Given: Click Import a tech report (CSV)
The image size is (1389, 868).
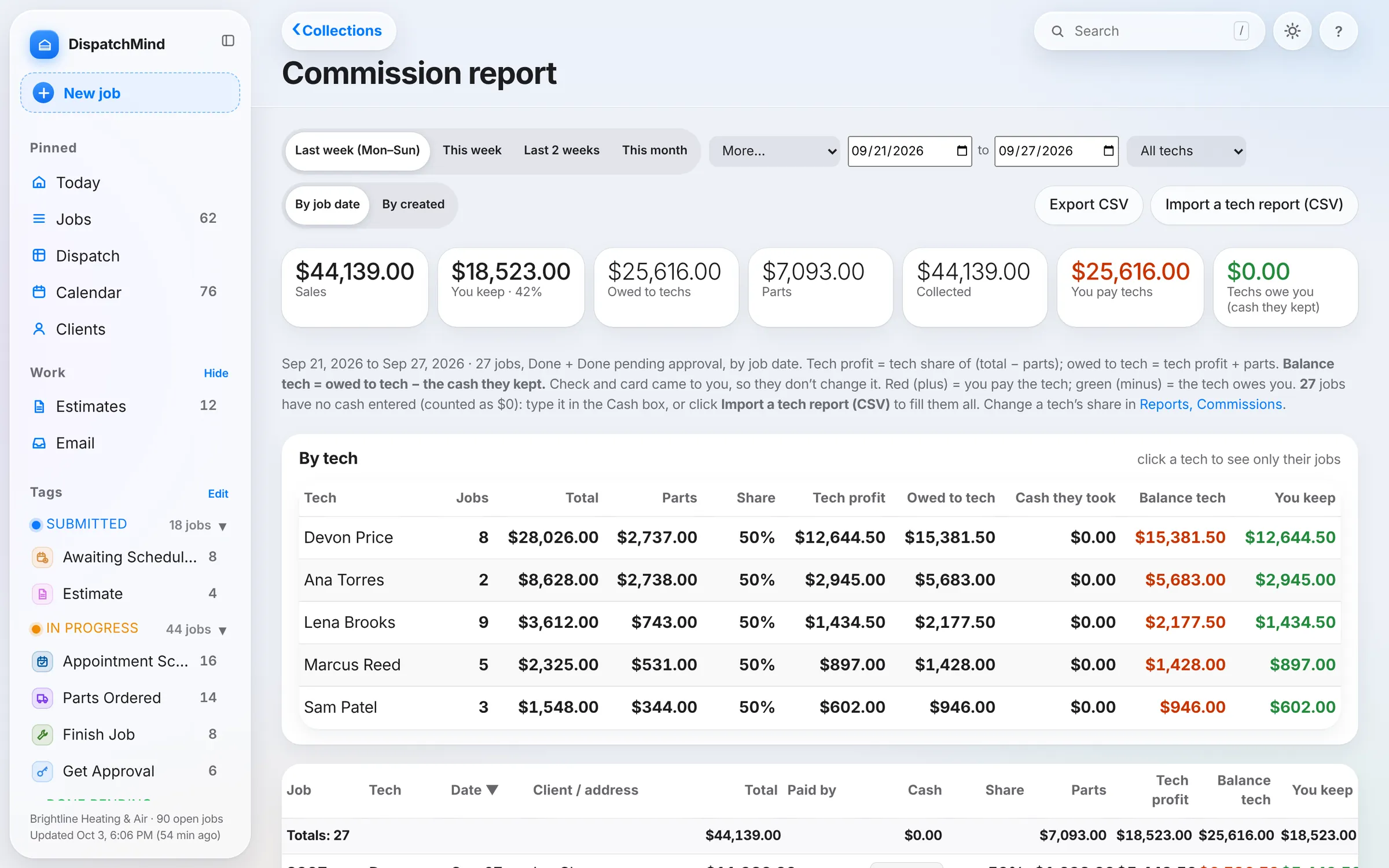Looking at the screenshot, I should pyautogui.click(x=1254, y=205).
